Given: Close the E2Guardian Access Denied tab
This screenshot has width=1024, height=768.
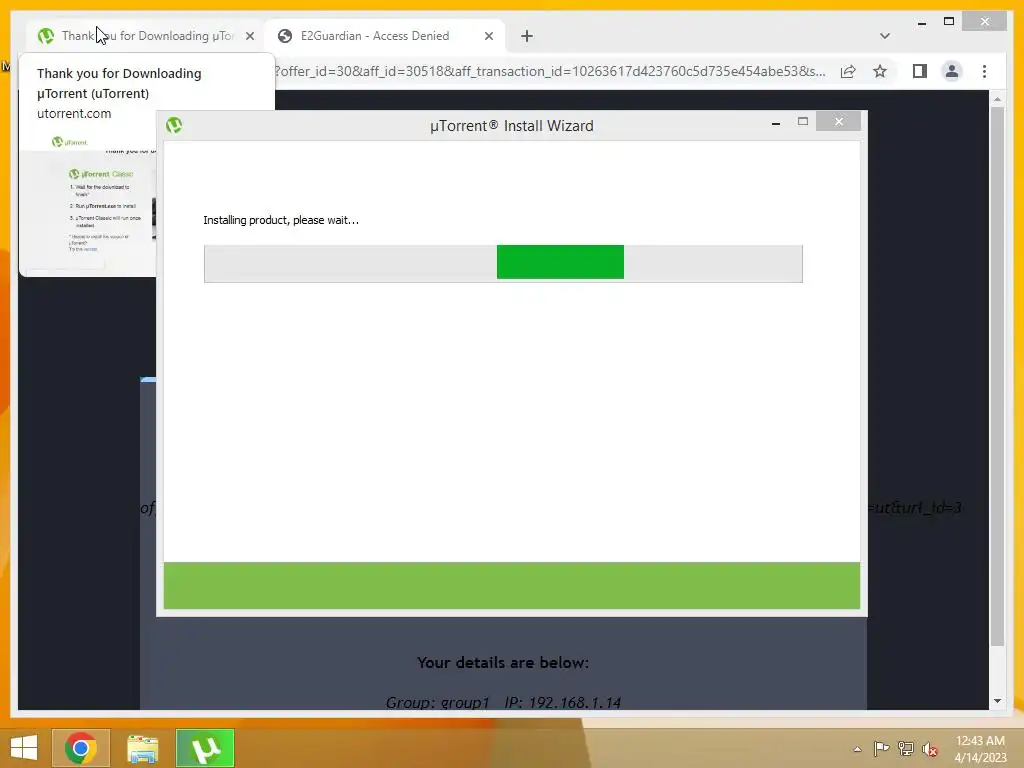Looking at the screenshot, I should pyautogui.click(x=488, y=36).
